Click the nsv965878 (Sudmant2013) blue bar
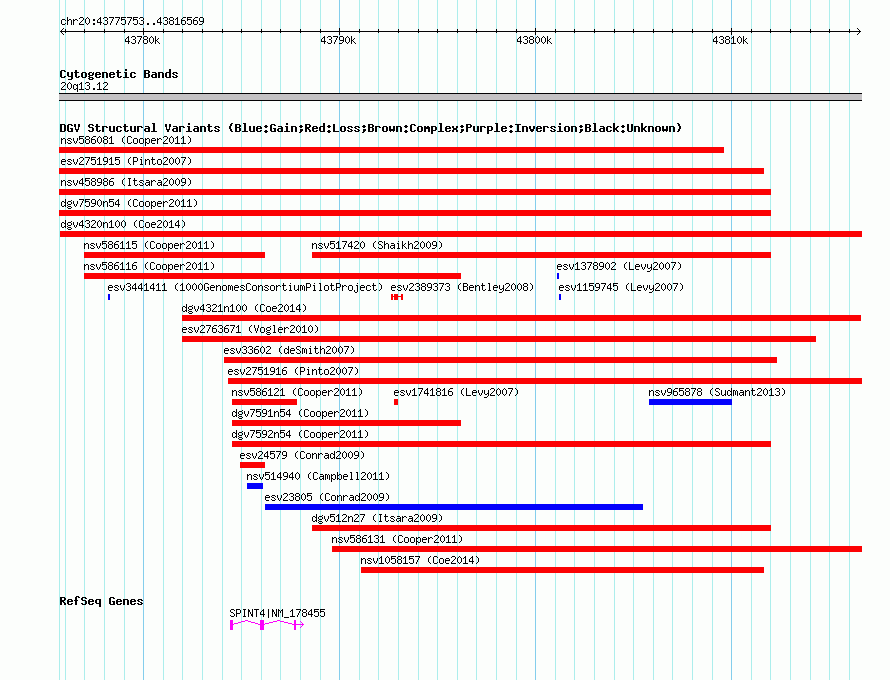This screenshot has width=890, height=680. pyautogui.click(x=690, y=402)
